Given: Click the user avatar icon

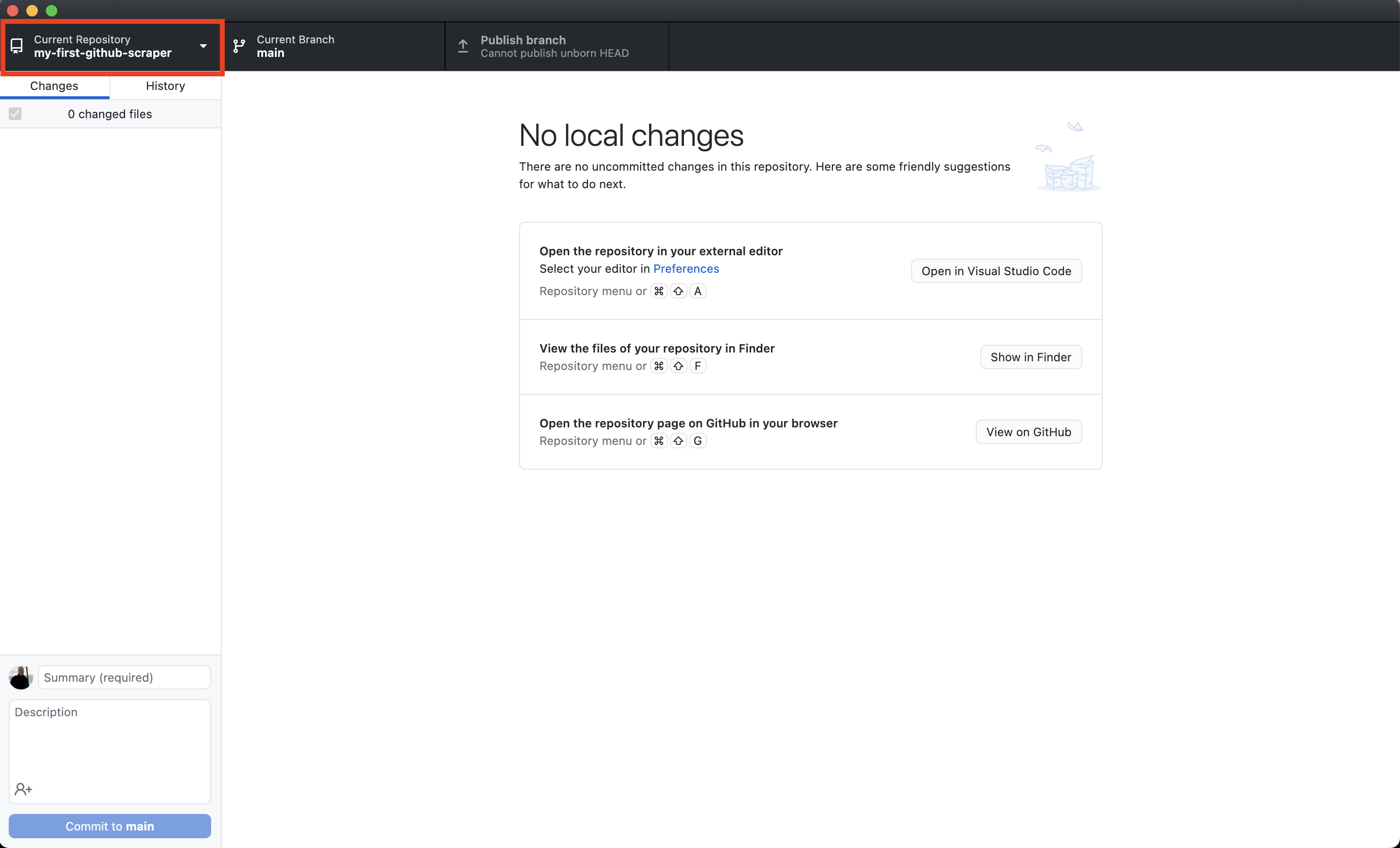Looking at the screenshot, I should [x=20, y=678].
